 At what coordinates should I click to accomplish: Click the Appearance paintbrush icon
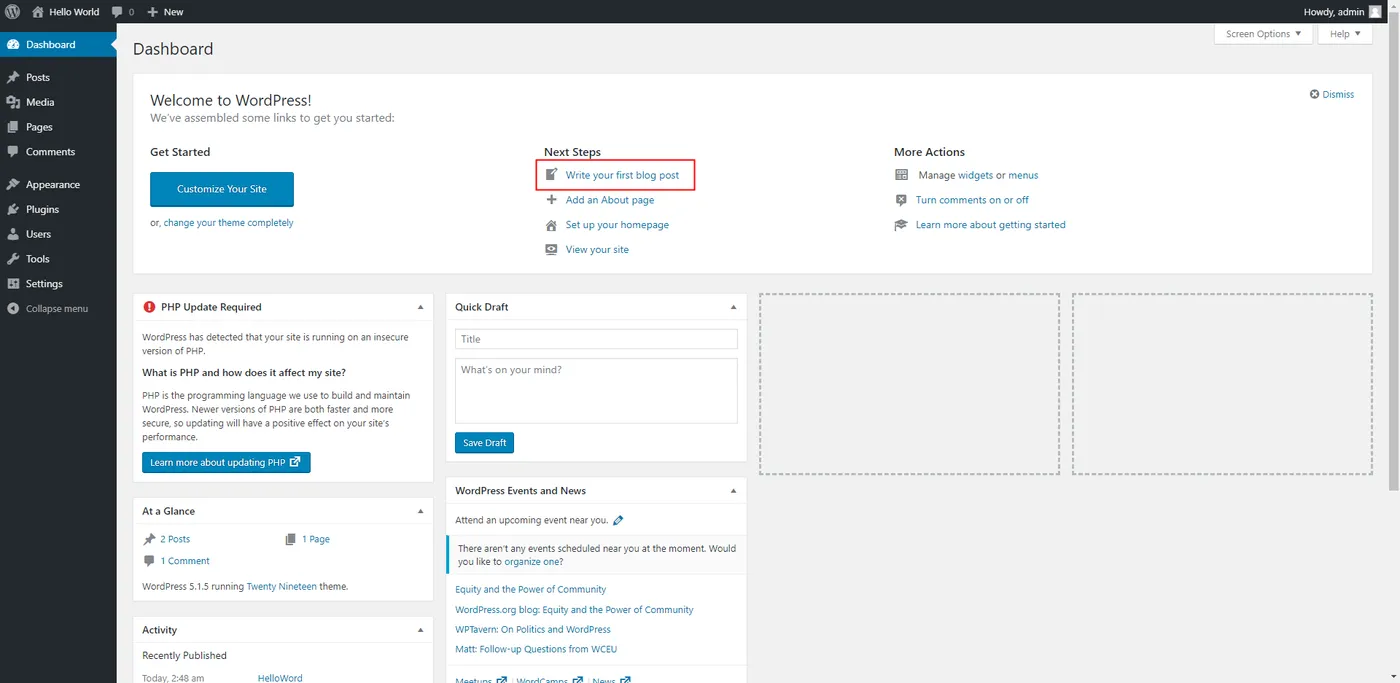click(x=13, y=184)
